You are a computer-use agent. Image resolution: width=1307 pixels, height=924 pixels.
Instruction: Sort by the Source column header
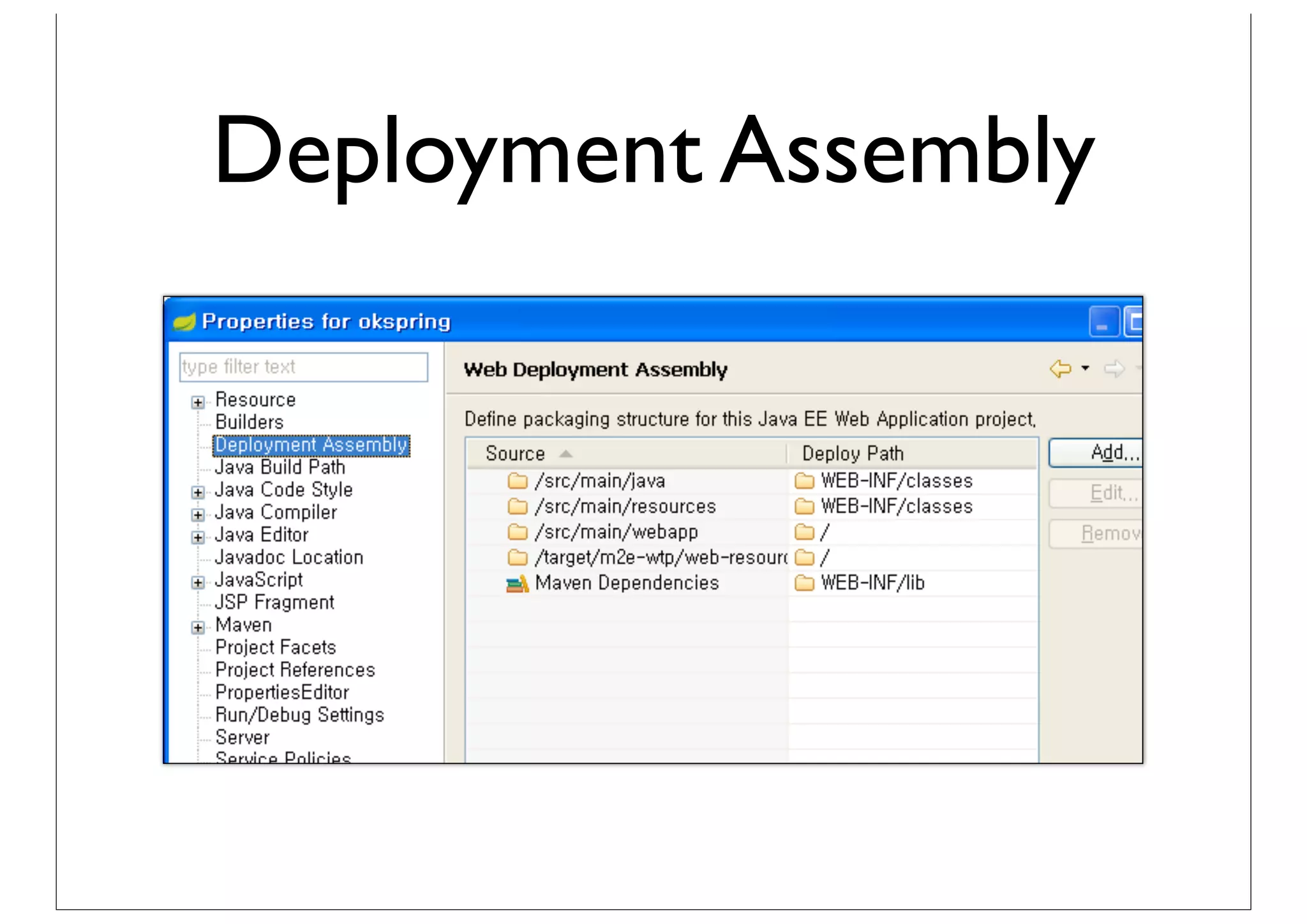pos(627,453)
